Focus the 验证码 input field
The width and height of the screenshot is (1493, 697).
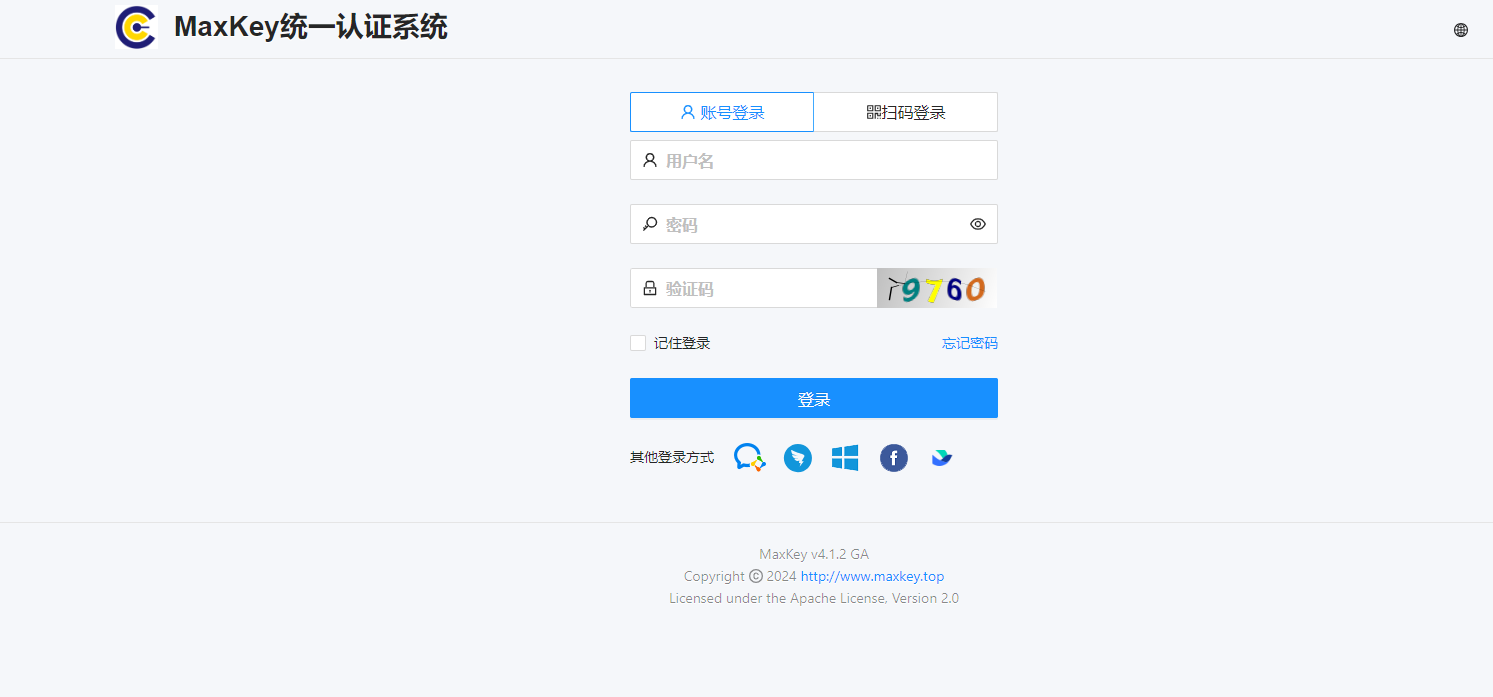tap(754, 288)
